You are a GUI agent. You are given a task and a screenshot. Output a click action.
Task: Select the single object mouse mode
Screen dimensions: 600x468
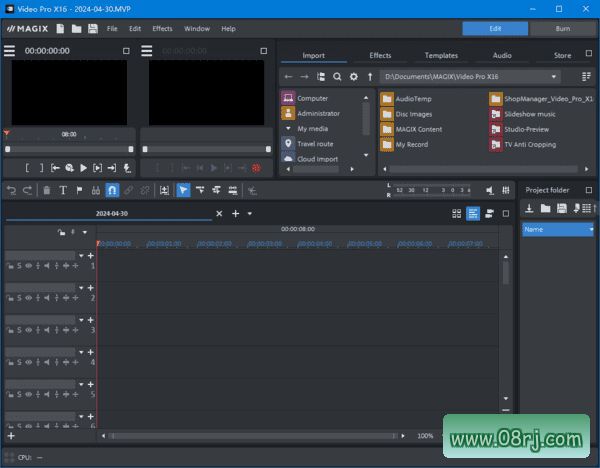tap(183, 190)
